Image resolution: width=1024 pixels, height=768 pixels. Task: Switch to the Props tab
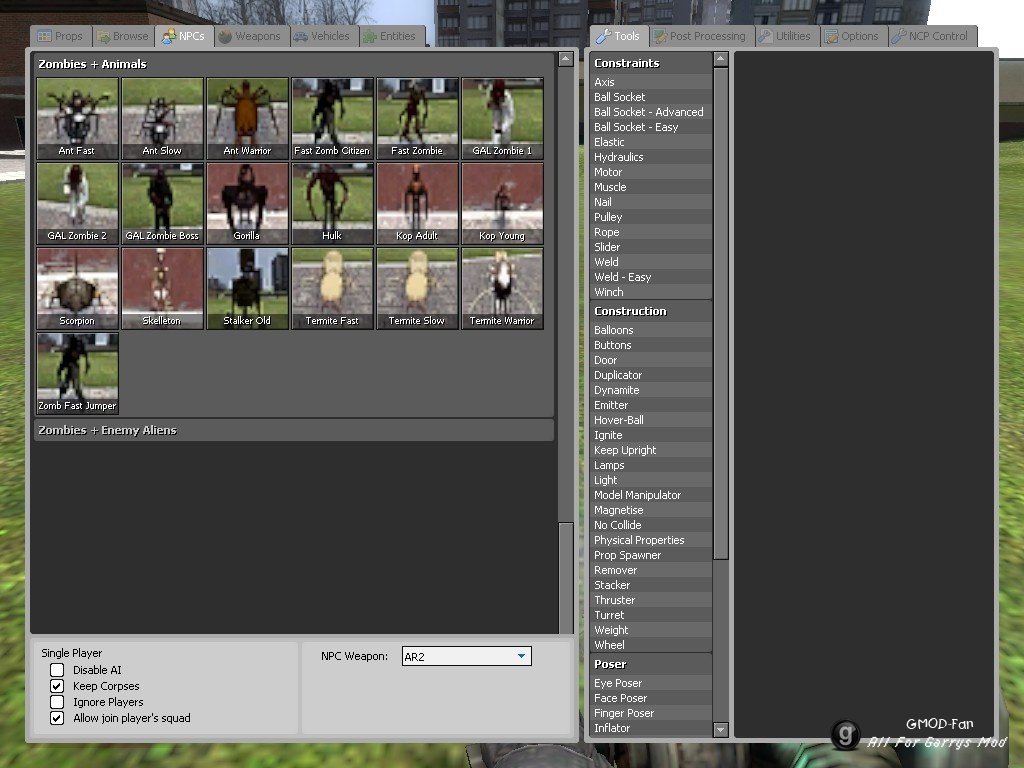point(61,36)
